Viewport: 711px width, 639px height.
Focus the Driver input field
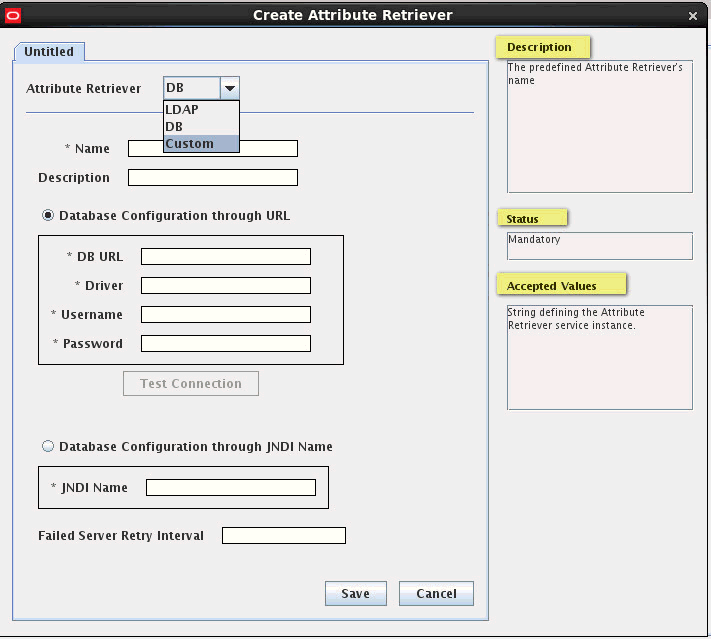226,285
